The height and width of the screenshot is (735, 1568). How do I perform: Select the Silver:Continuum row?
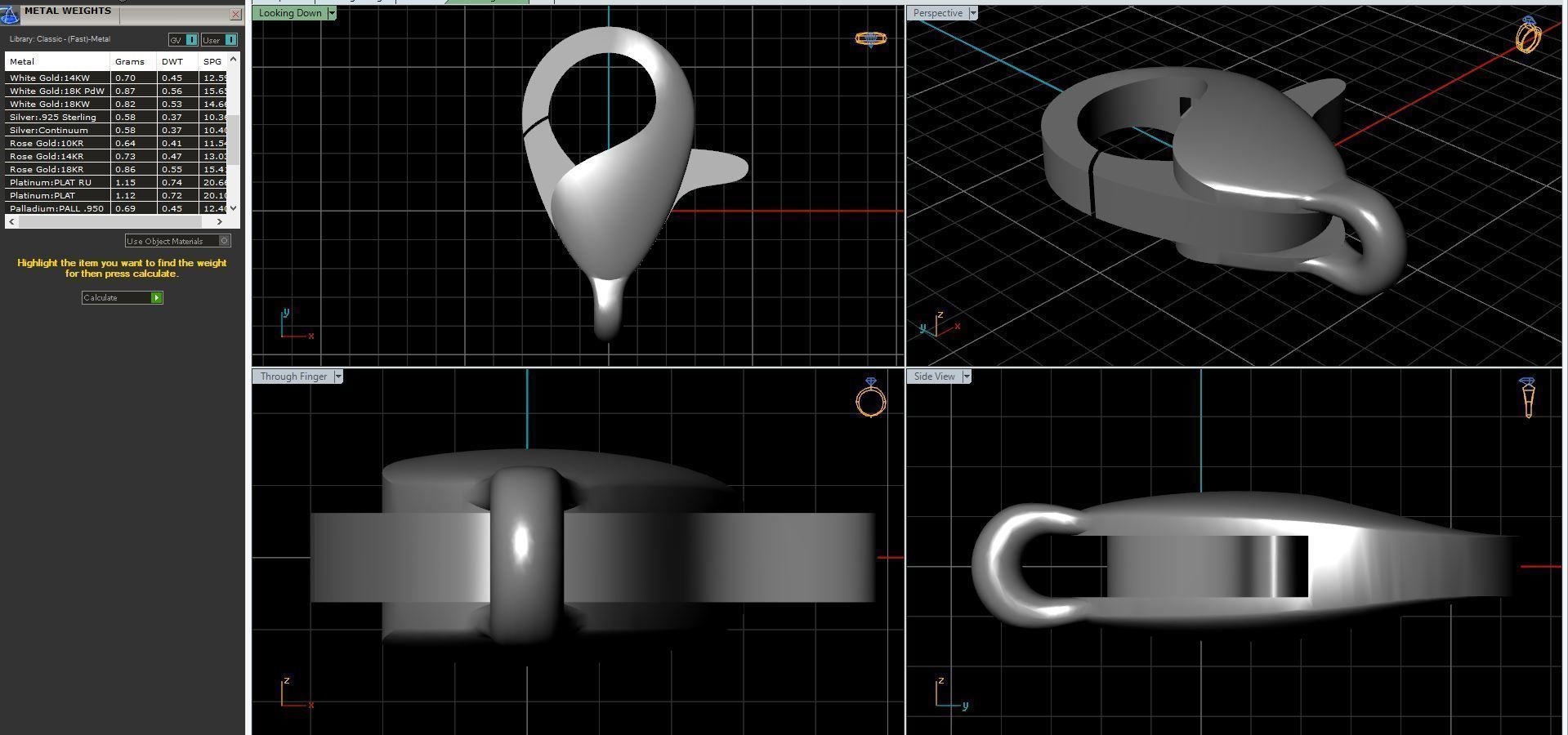click(x=117, y=130)
